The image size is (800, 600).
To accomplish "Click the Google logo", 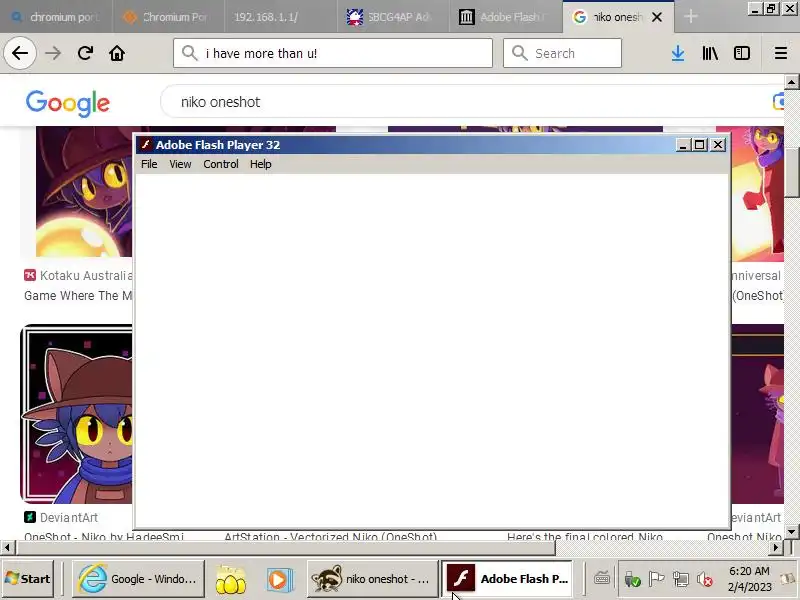I will 68,103.
